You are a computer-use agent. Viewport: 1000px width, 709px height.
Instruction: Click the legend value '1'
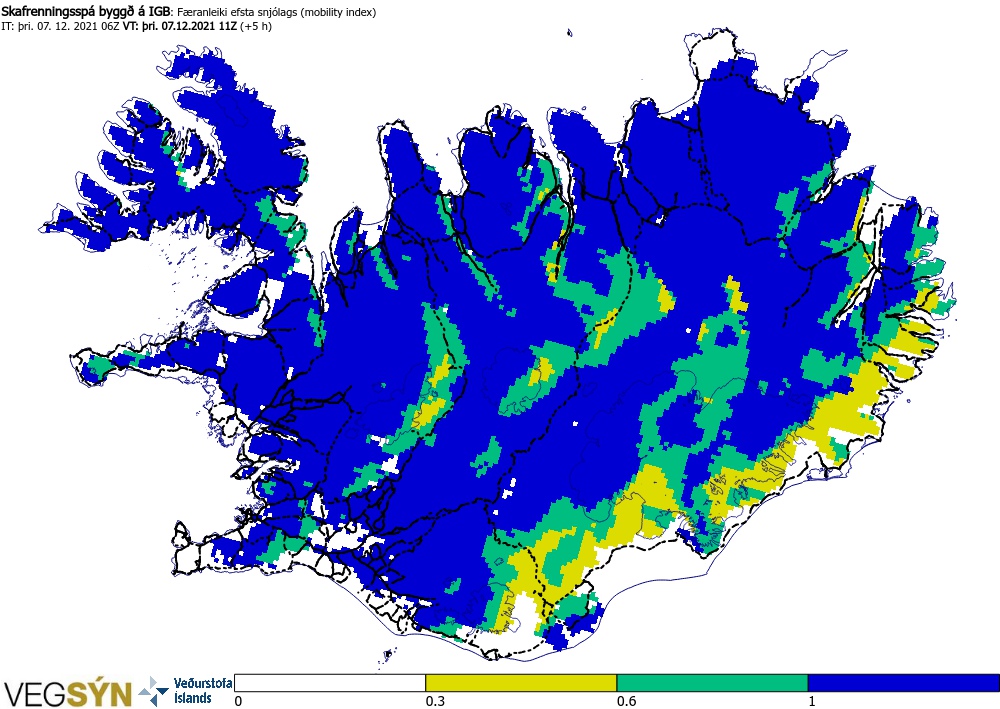point(812,701)
